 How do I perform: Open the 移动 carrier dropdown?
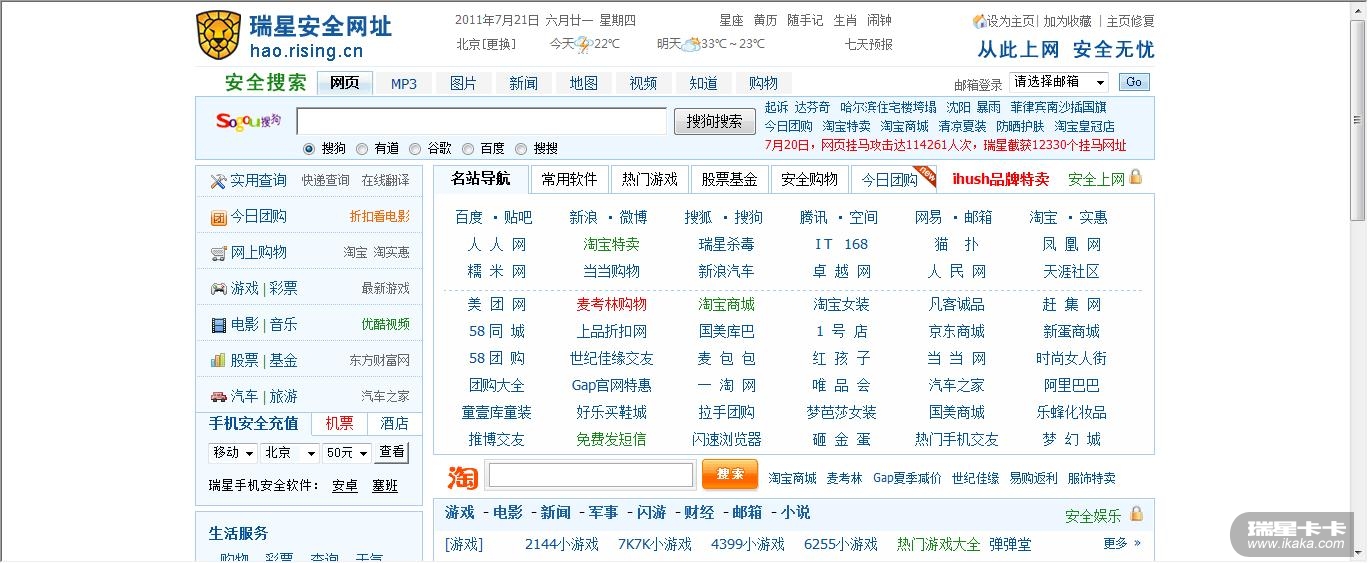coord(233,453)
